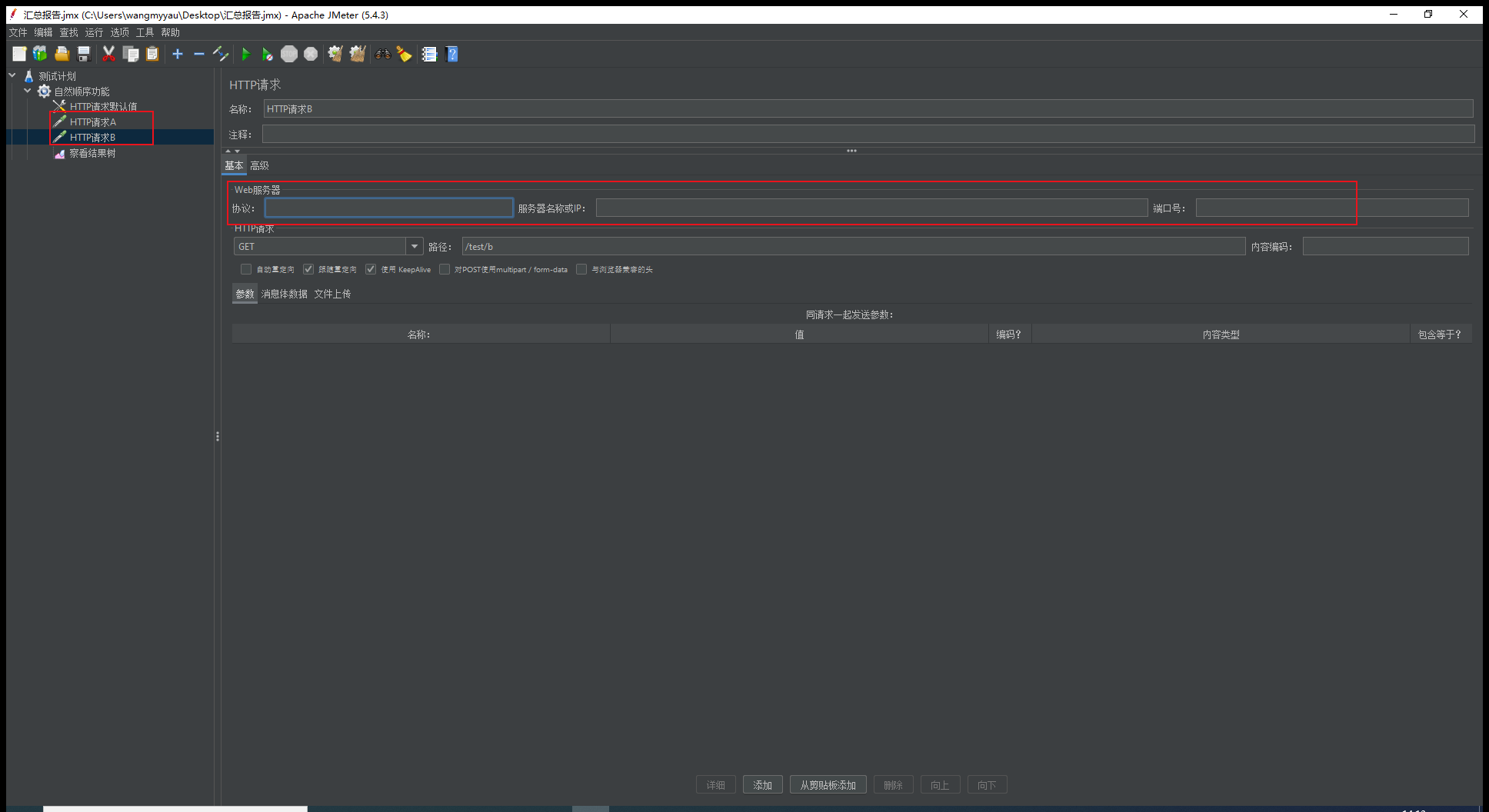The height and width of the screenshot is (812, 1489).
Task: Switch to the 参数 tab
Action: tap(245, 294)
